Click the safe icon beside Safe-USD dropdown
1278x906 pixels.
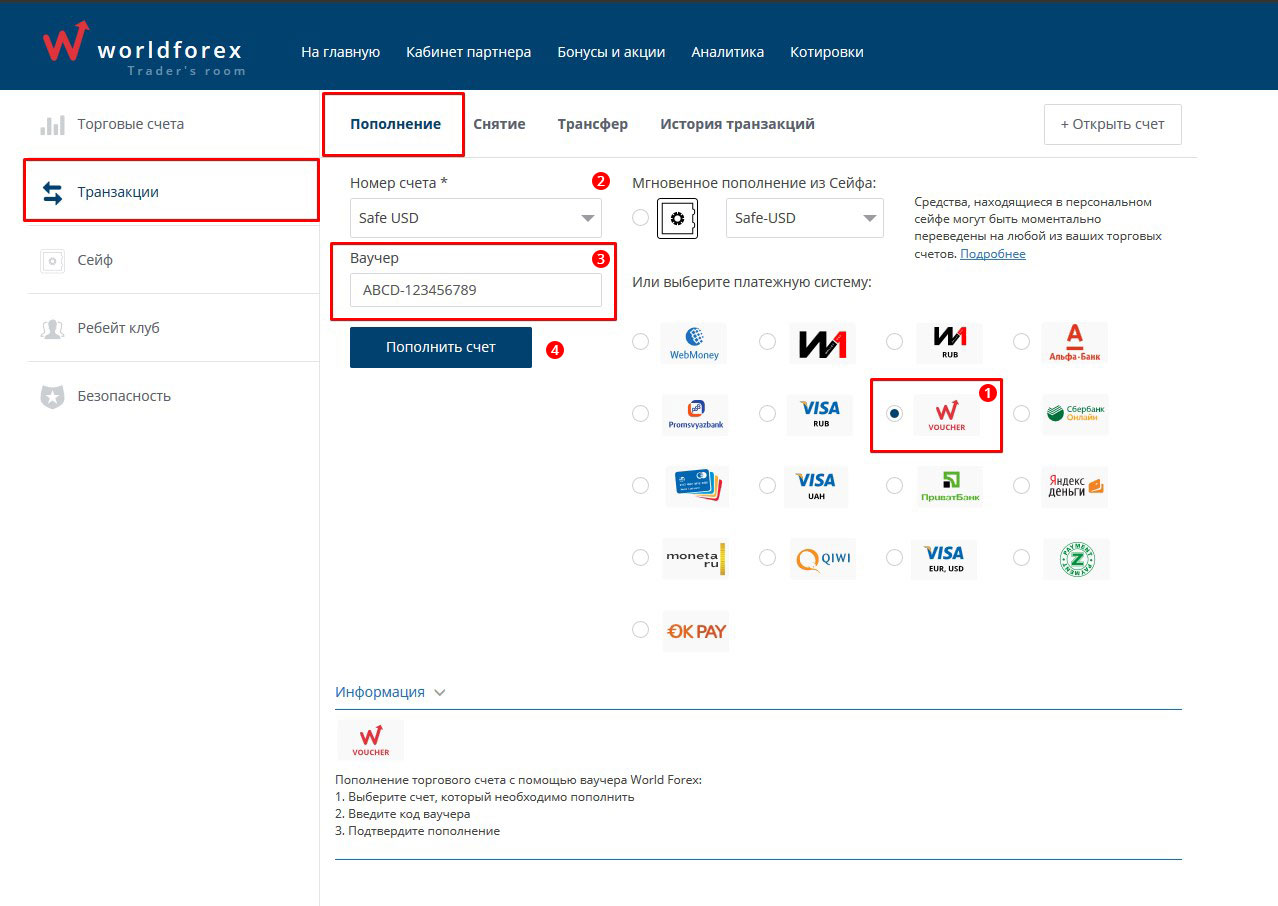click(676, 218)
